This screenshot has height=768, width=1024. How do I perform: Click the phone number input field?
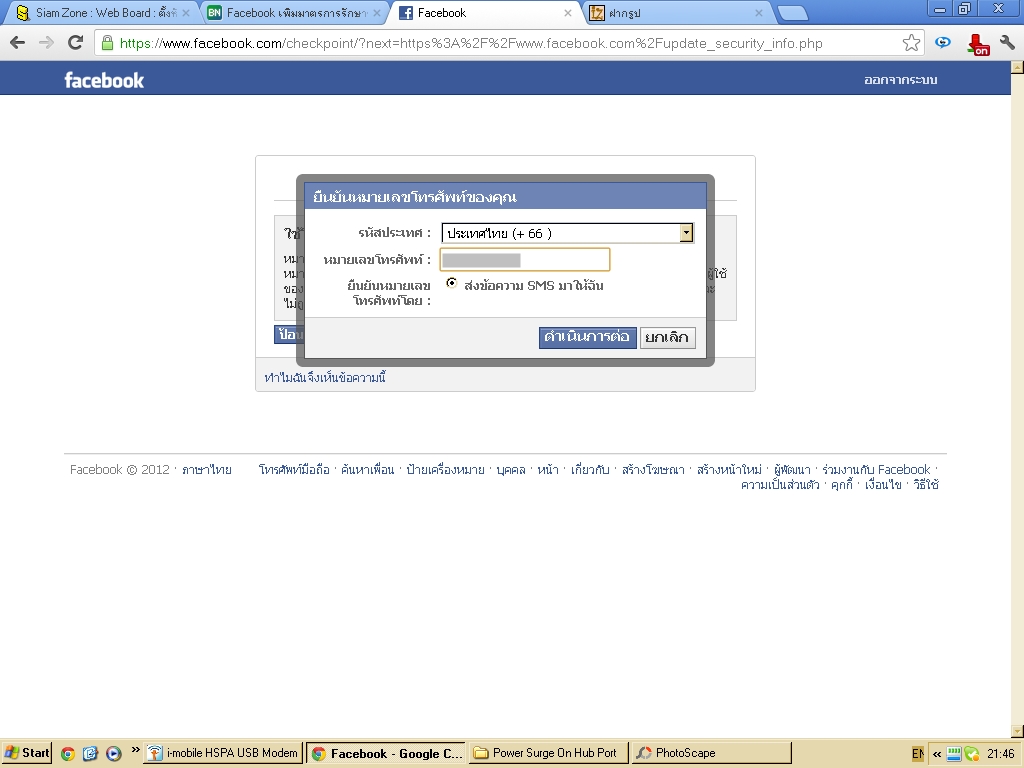point(525,260)
